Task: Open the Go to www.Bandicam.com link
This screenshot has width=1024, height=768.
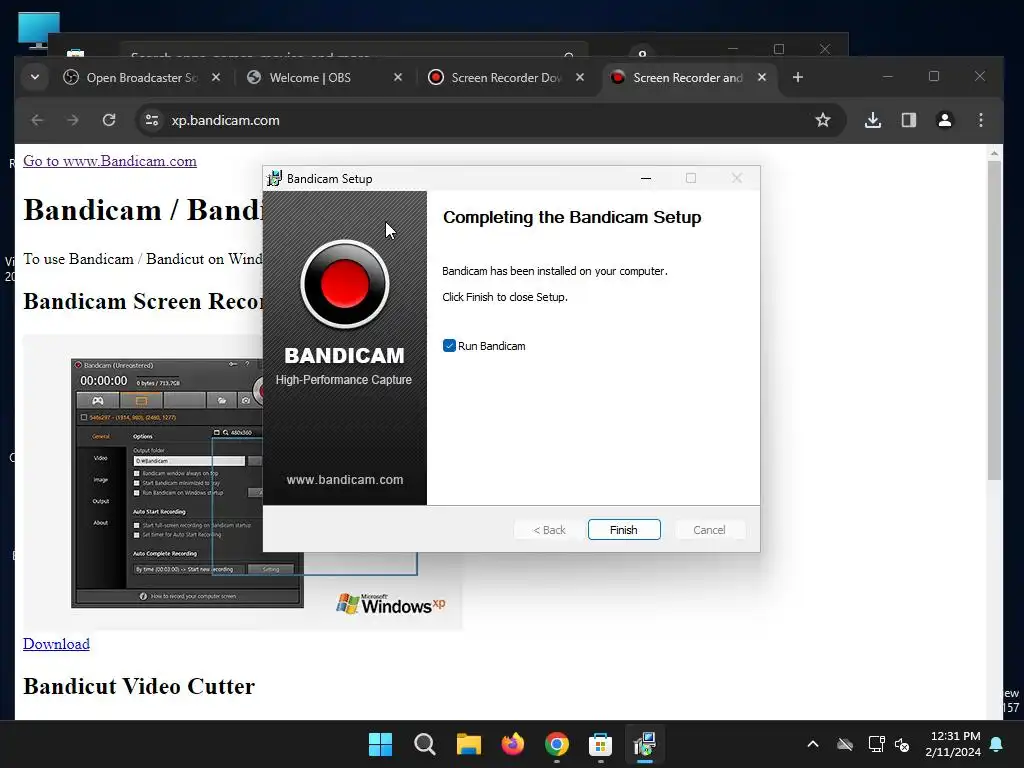Action: click(x=110, y=161)
